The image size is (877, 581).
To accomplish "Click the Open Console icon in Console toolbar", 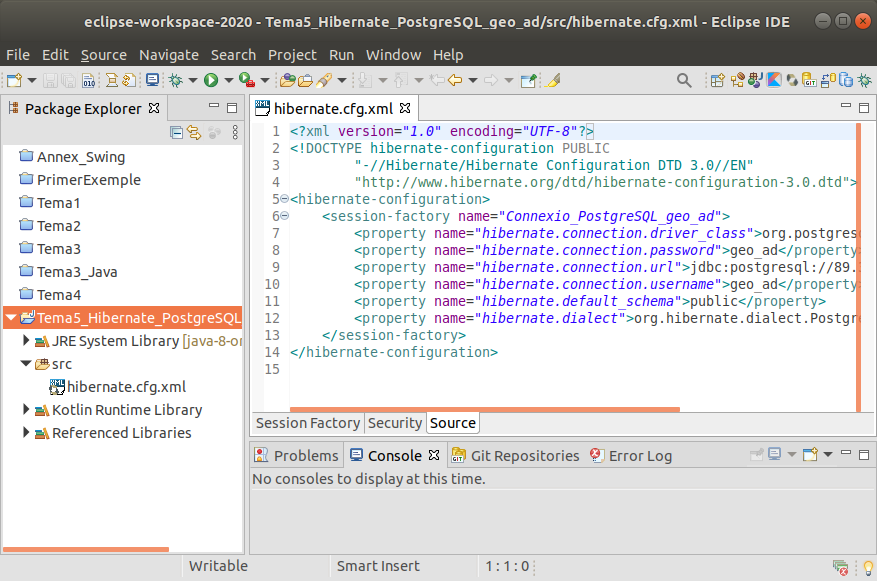I will pos(810,454).
